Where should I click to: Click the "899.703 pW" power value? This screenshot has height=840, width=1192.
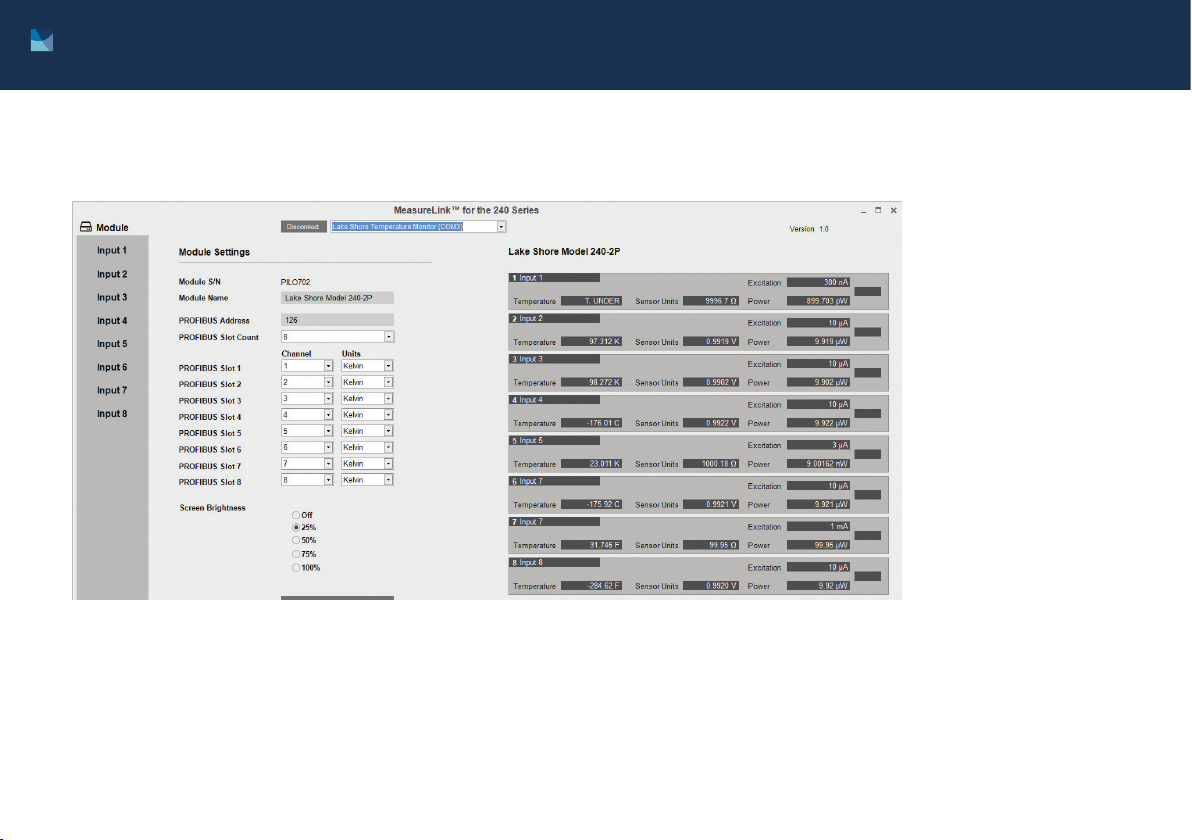[818, 301]
